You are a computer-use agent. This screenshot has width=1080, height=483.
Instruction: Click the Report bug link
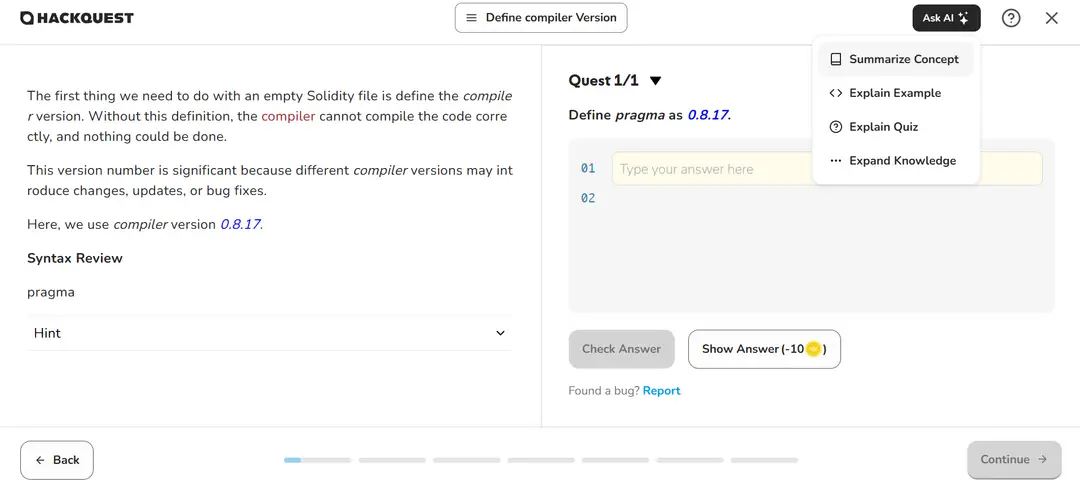pyautogui.click(x=661, y=391)
